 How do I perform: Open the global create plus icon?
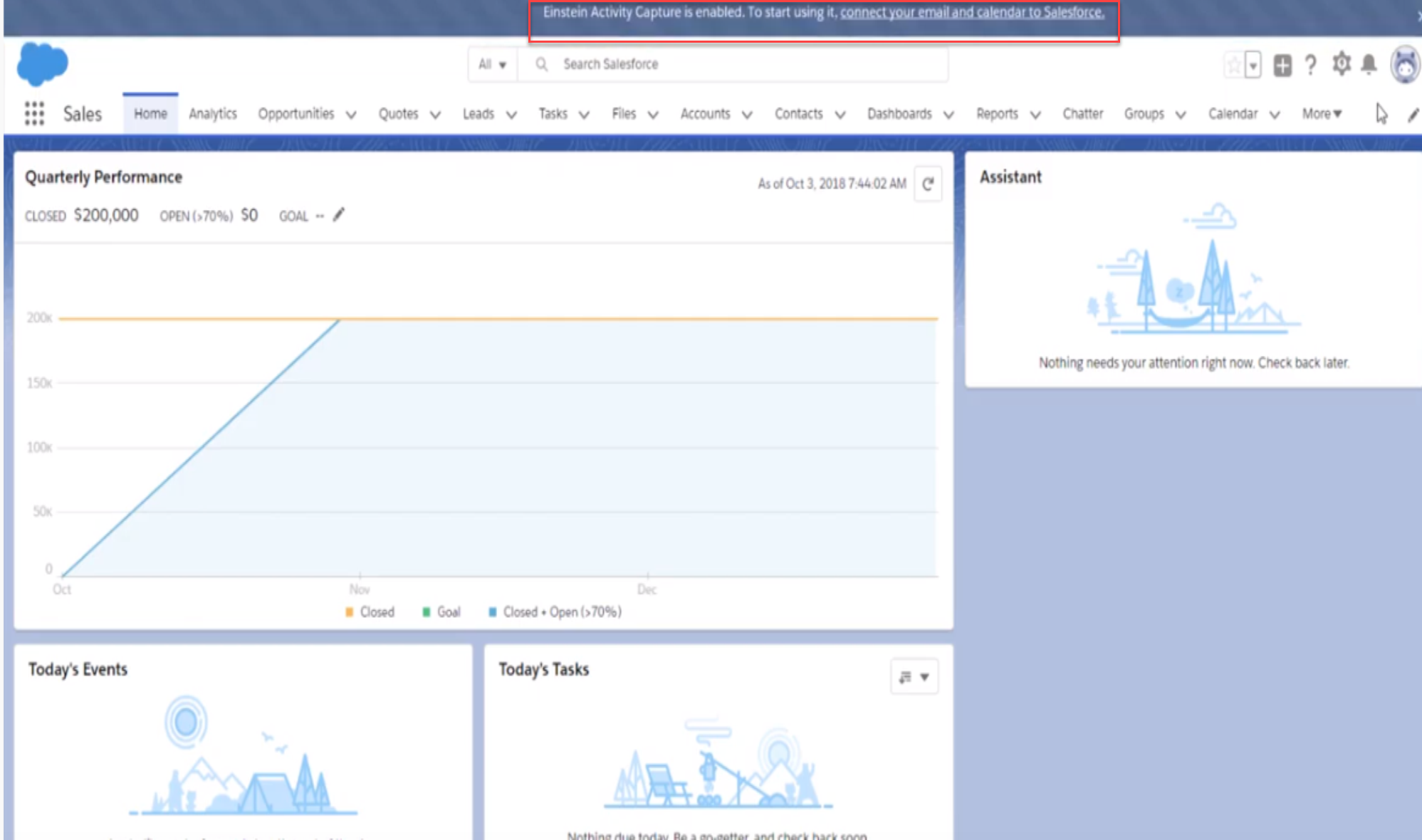pyautogui.click(x=1282, y=65)
